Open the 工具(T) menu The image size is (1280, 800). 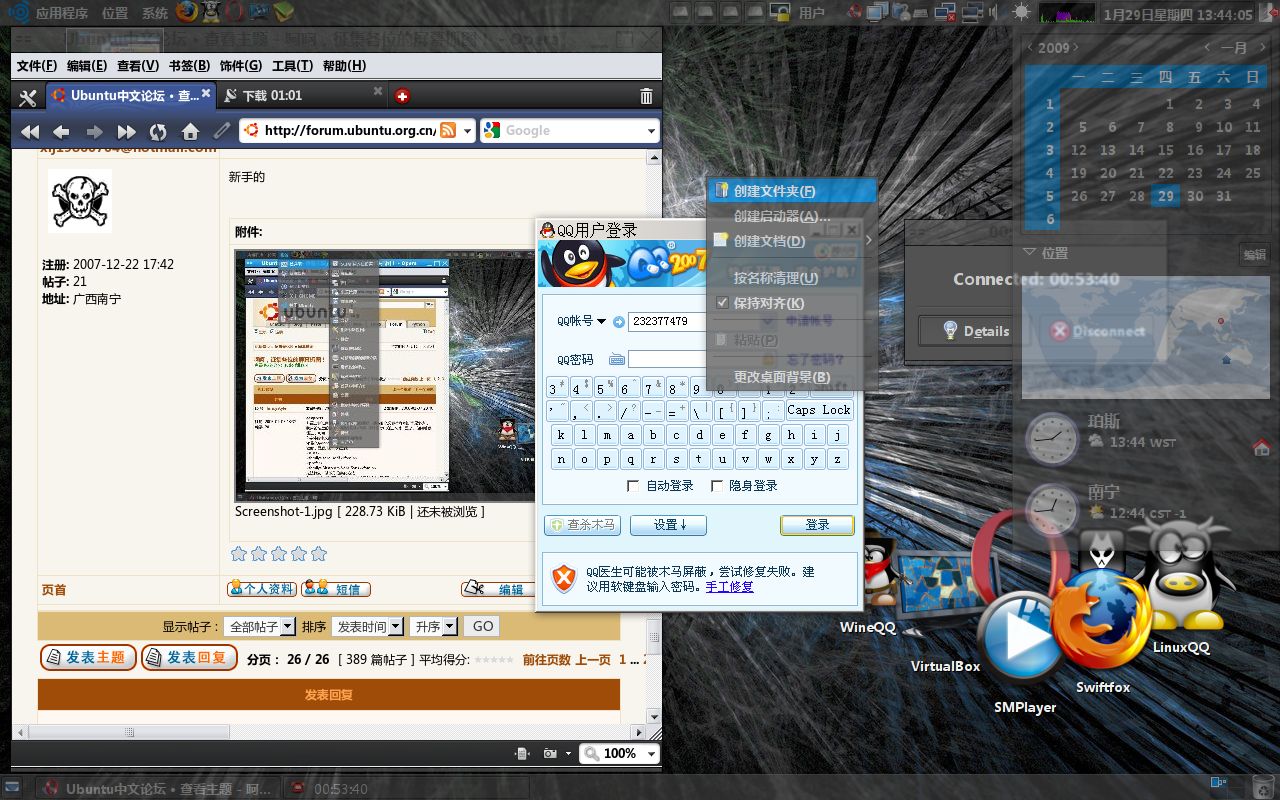(292, 66)
